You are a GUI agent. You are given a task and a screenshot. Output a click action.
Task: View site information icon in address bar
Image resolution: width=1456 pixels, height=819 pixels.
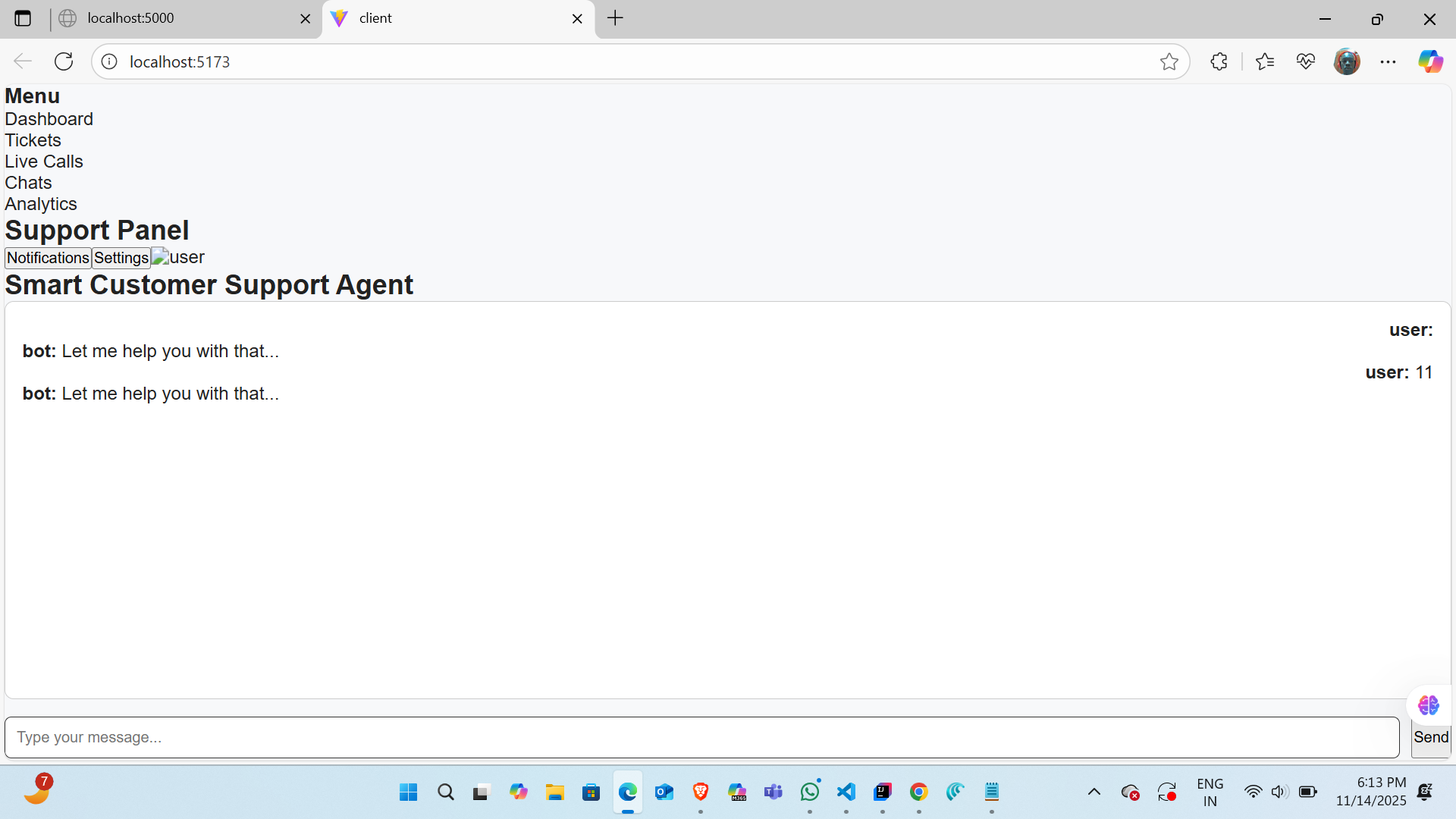coord(108,61)
